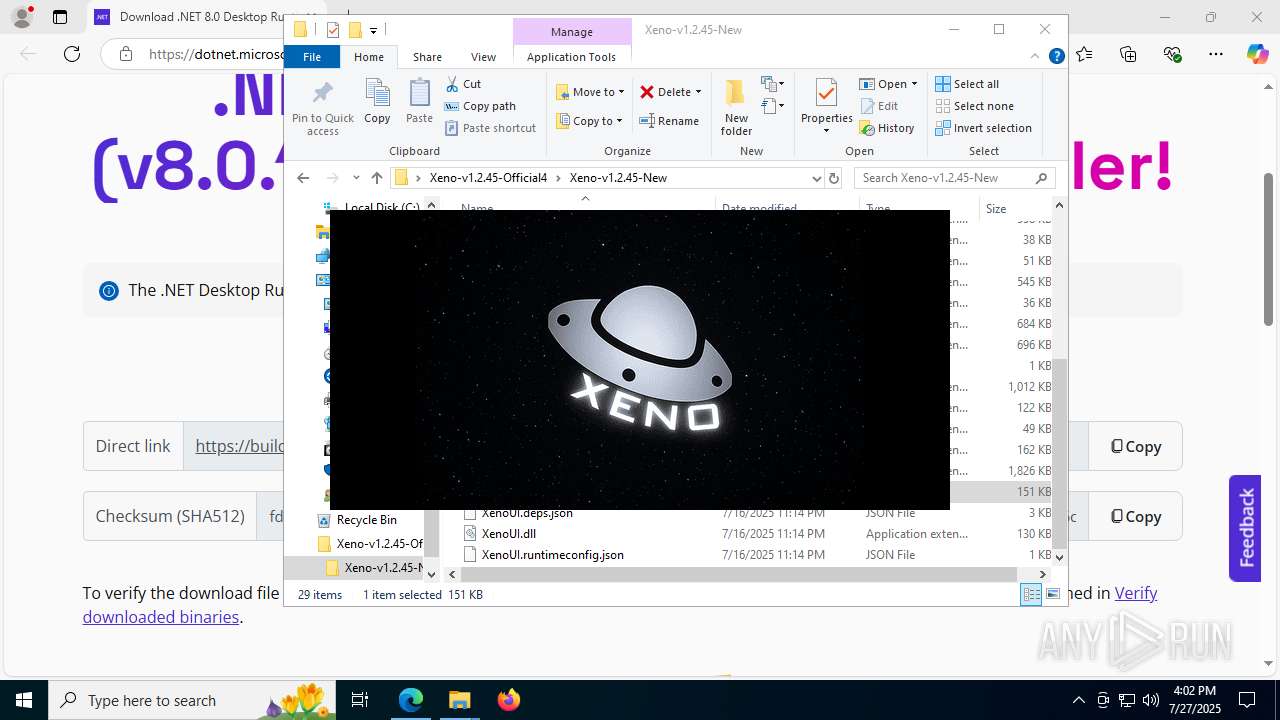Click Xeno-v1.2.45-Official4 in the address path
Image resolution: width=1280 pixels, height=720 pixels.
pyautogui.click(x=488, y=178)
